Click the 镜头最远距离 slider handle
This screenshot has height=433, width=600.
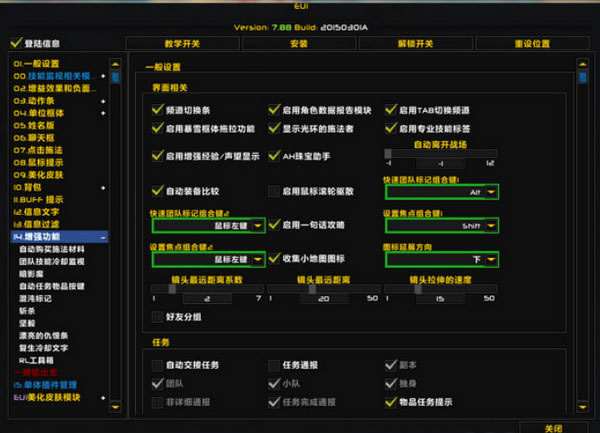pyautogui.click(x=312, y=289)
